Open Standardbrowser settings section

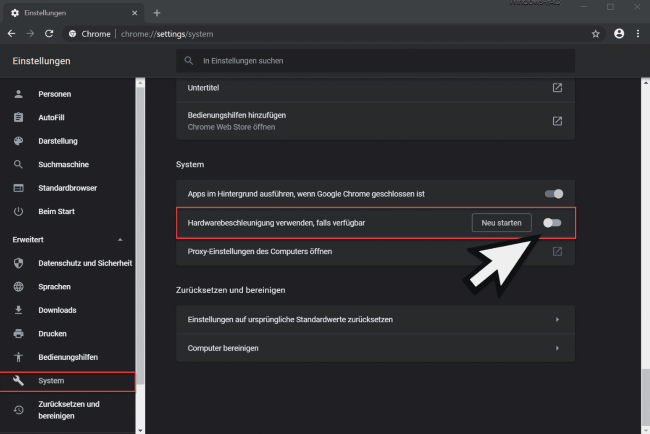click(68, 188)
